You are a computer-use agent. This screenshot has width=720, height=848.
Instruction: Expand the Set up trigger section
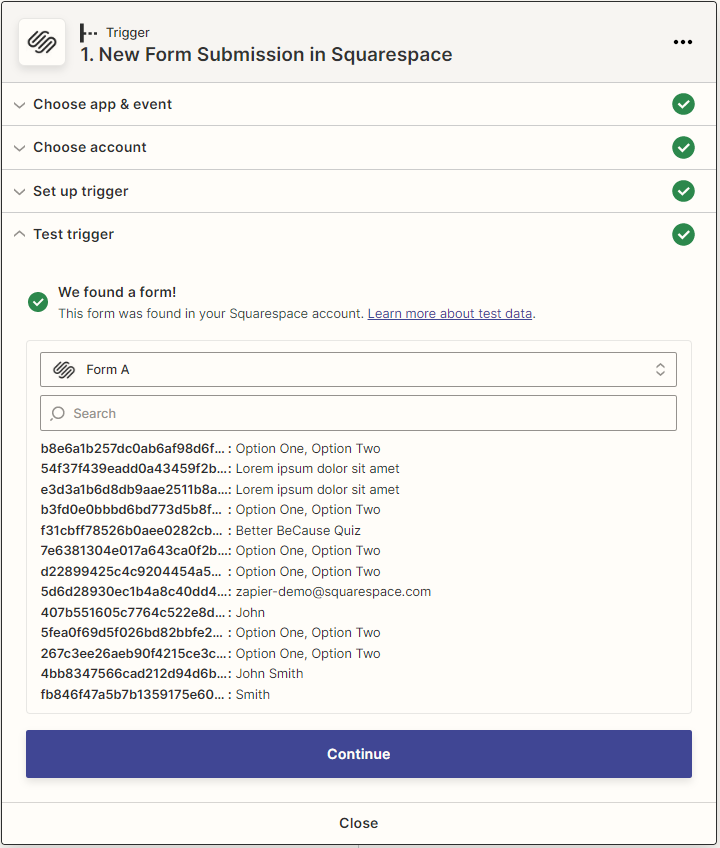(x=359, y=191)
